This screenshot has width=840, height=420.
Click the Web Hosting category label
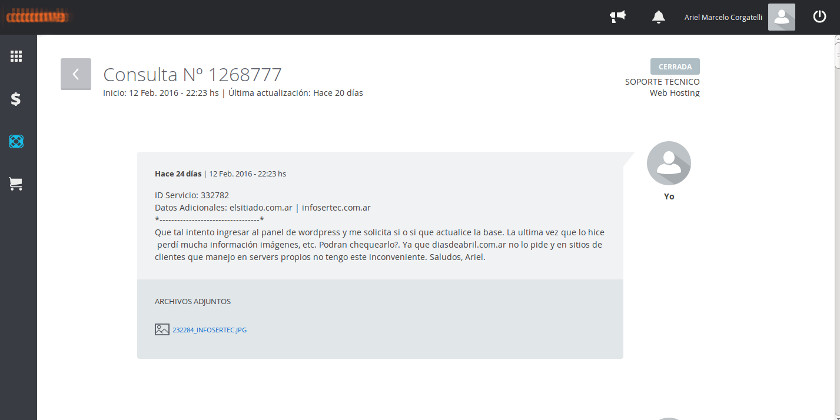coord(674,93)
